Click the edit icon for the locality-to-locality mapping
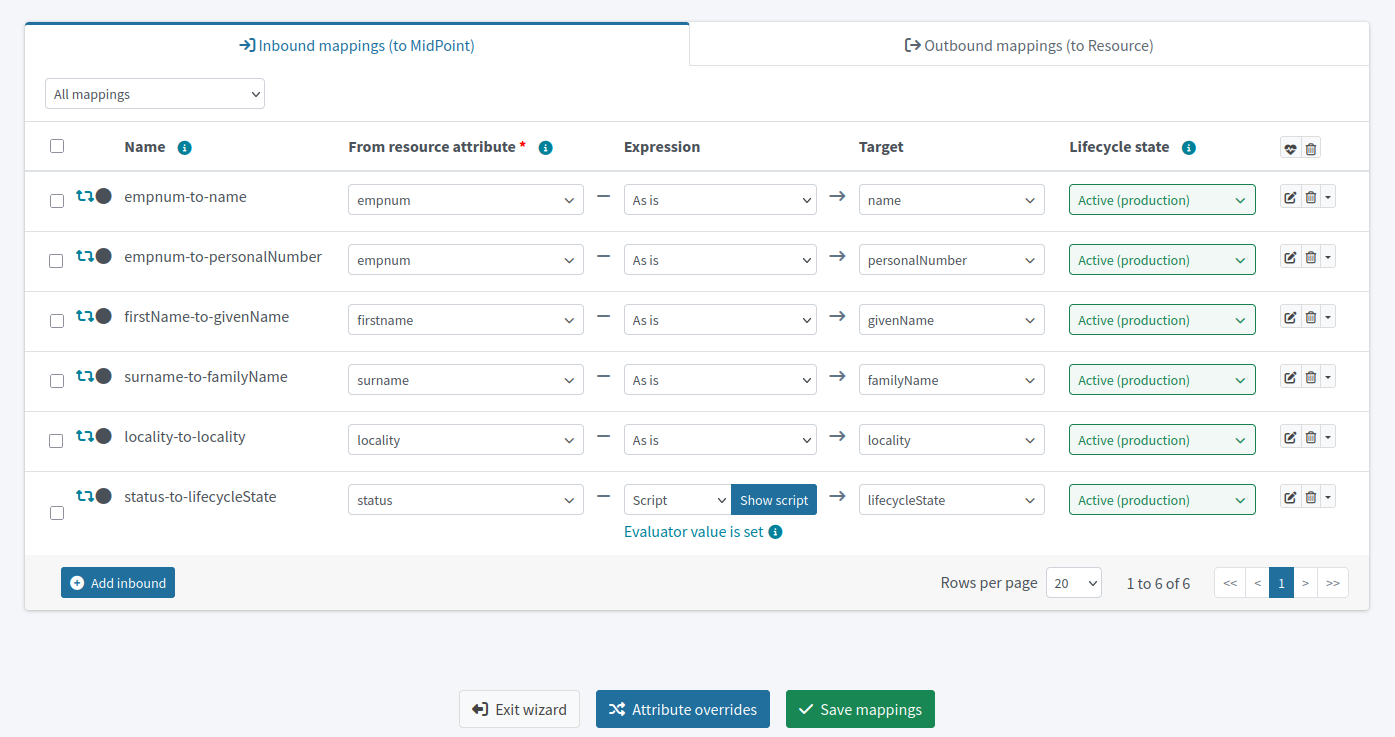This screenshot has width=1395, height=737. (1290, 437)
